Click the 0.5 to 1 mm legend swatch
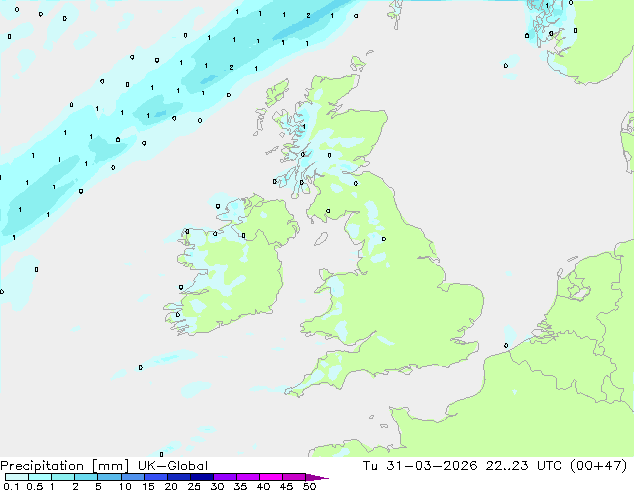The width and height of the screenshot is (634, 490). click(x=40, y=477)
